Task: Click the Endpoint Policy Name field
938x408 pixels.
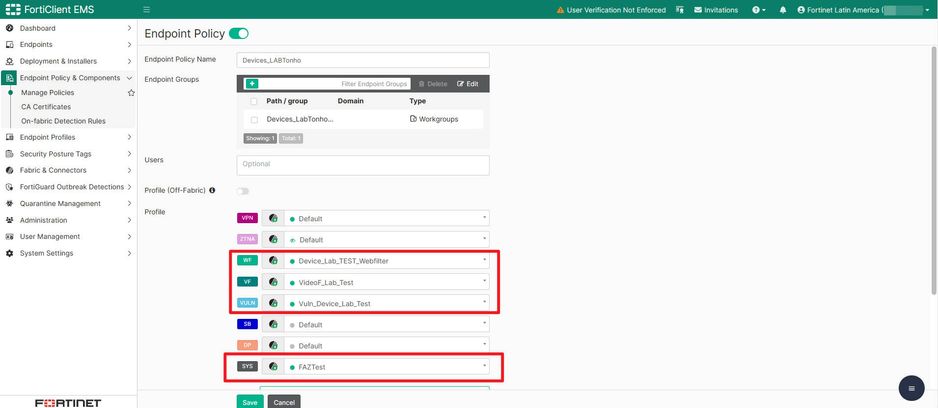Action: tap(363, 60)
